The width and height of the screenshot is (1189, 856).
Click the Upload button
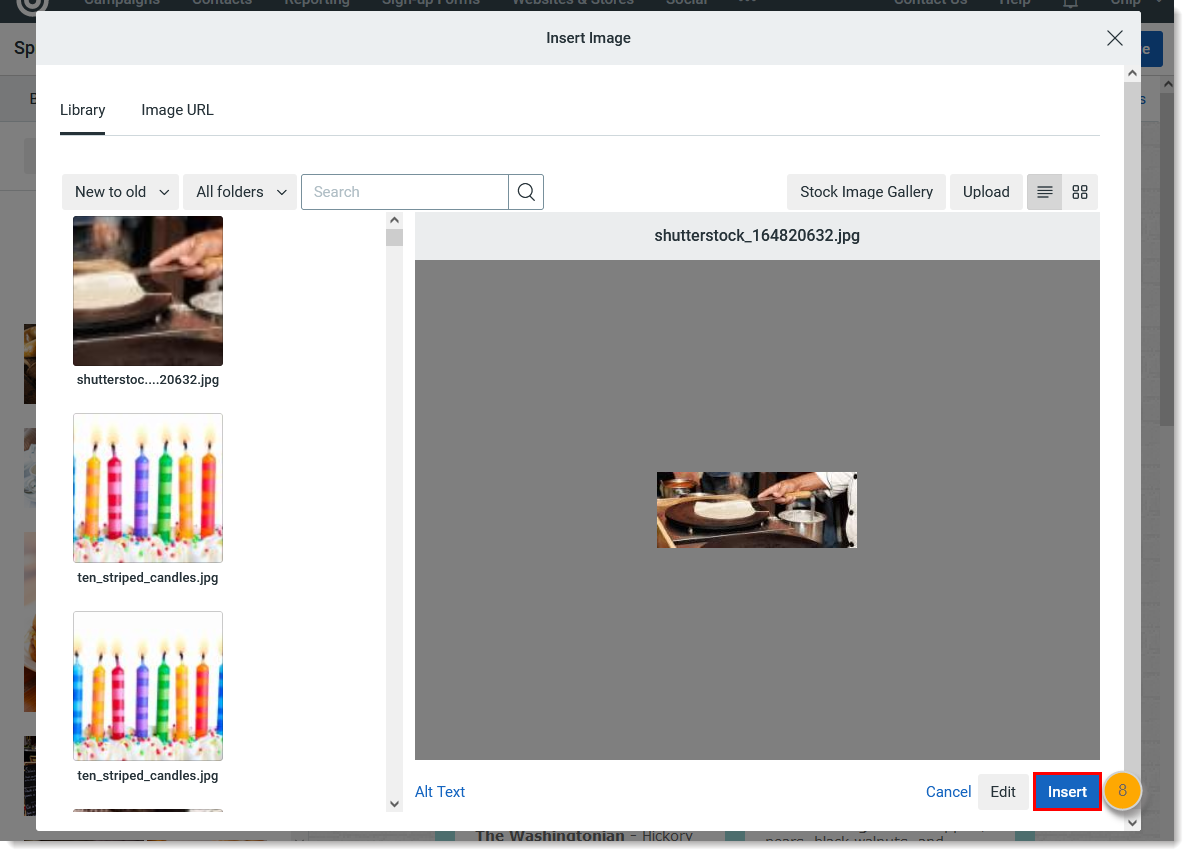pos(986,192)
